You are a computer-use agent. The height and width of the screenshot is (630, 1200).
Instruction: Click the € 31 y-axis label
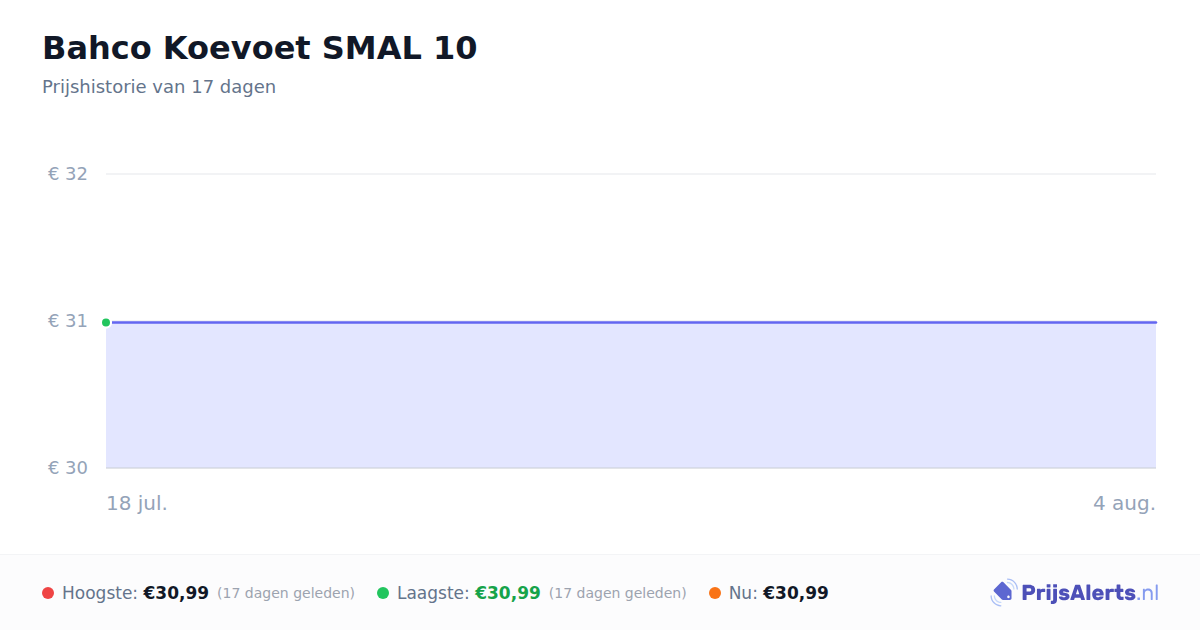pyautogui.click(x=68, y=321)
